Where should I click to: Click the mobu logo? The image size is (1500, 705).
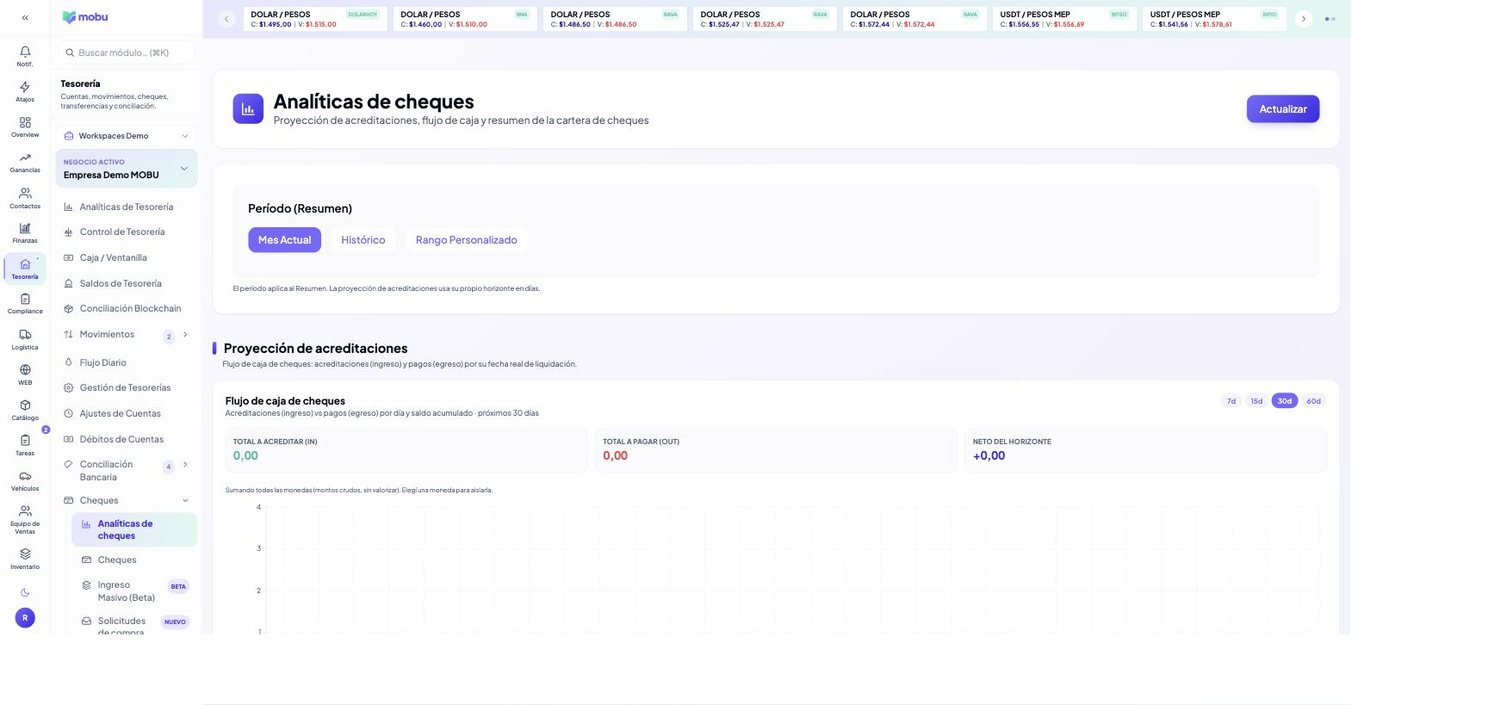[x=85, y=17]
